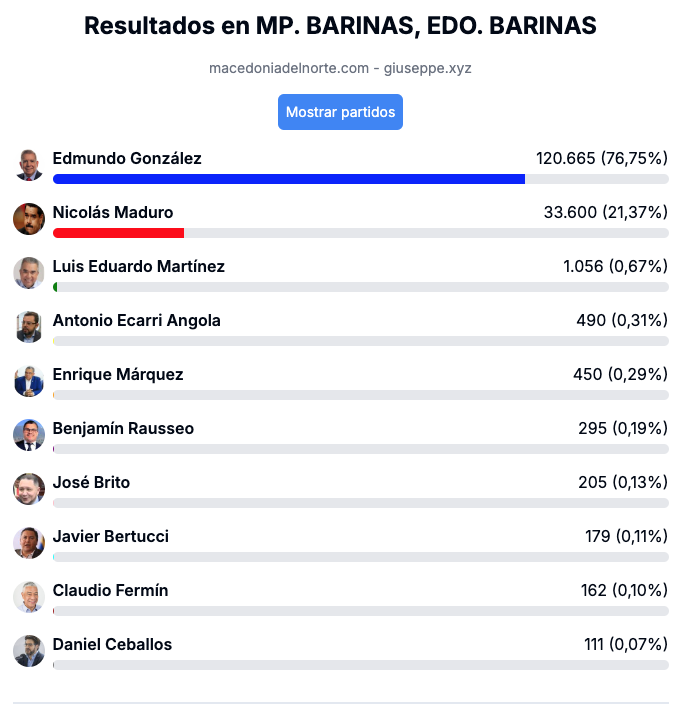Select Edmundo González's avatar photo
The width and height of the screenshot is (688, 705).
coord(29,165)
